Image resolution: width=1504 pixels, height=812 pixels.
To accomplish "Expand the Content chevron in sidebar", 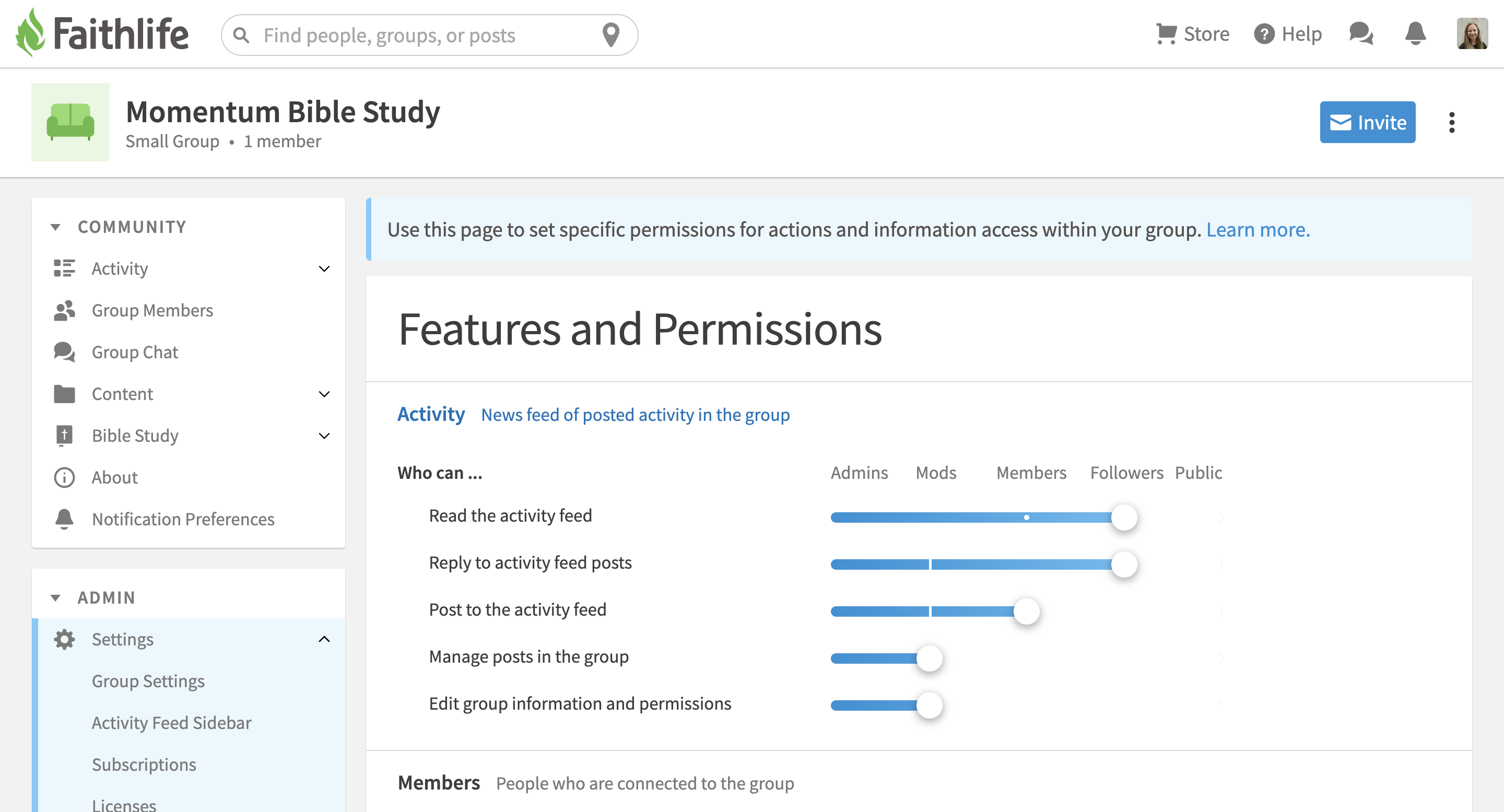I will 325,394.
